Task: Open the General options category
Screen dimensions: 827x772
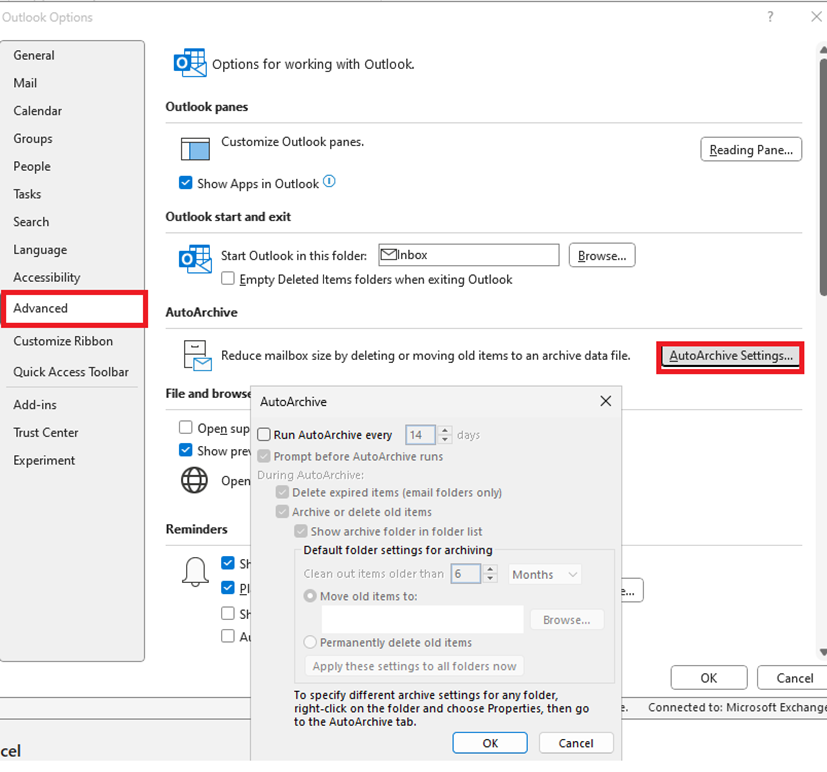Action: pyautogui.click(x=34, y=55)
